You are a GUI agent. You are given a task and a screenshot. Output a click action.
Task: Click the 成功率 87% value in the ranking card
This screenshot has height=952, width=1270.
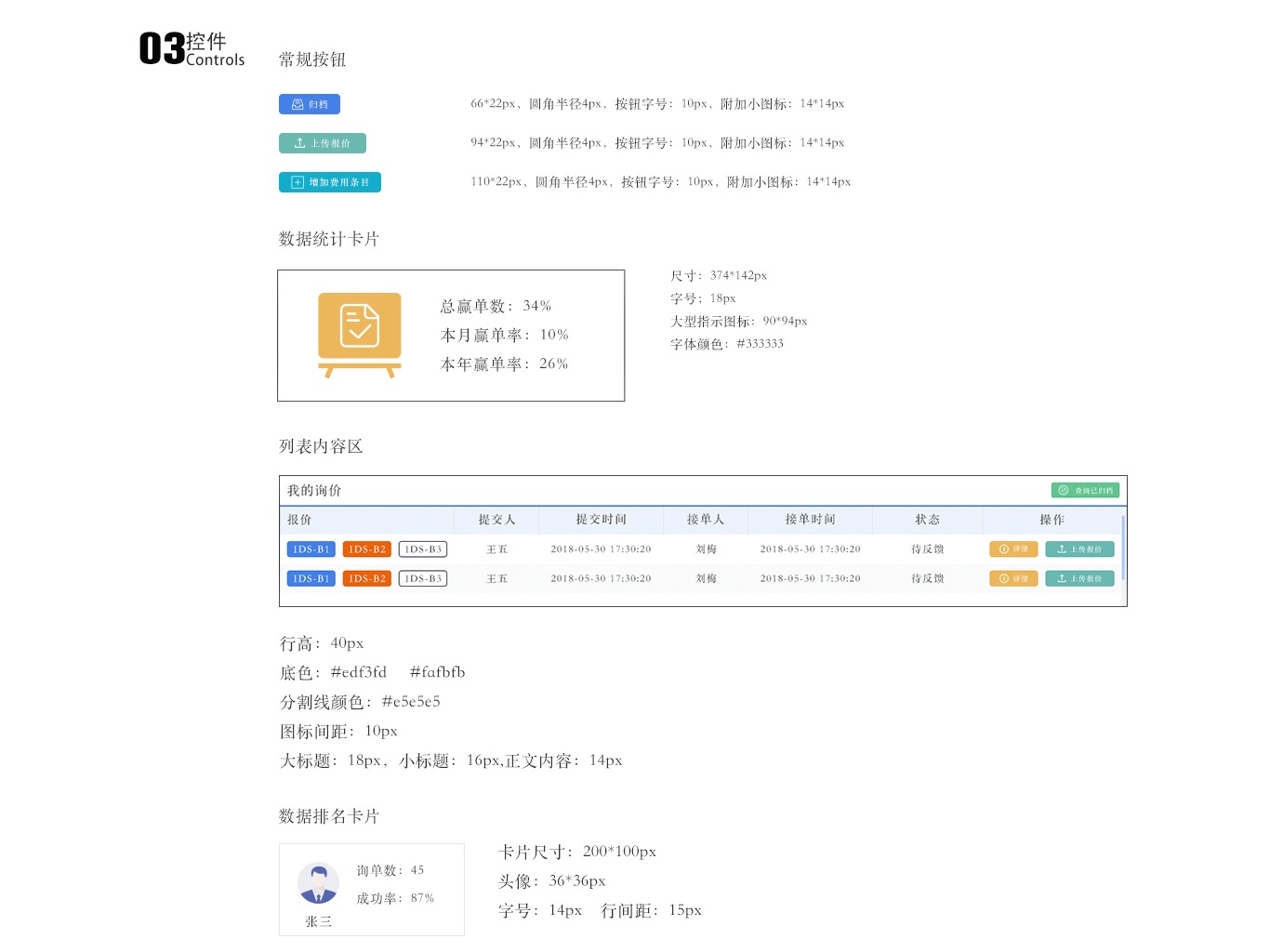pyautogui.click(x=393, y=898)
